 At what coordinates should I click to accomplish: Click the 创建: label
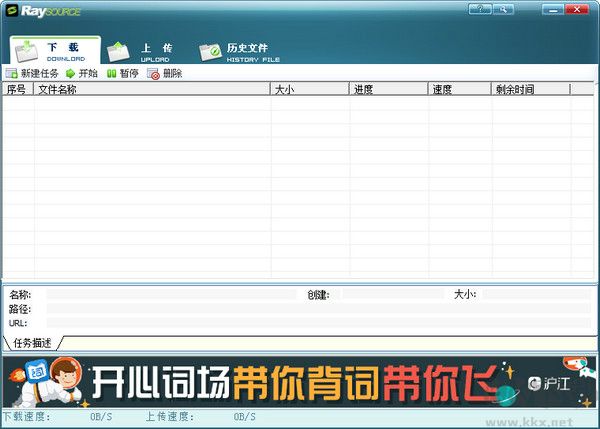click(318, 295)
